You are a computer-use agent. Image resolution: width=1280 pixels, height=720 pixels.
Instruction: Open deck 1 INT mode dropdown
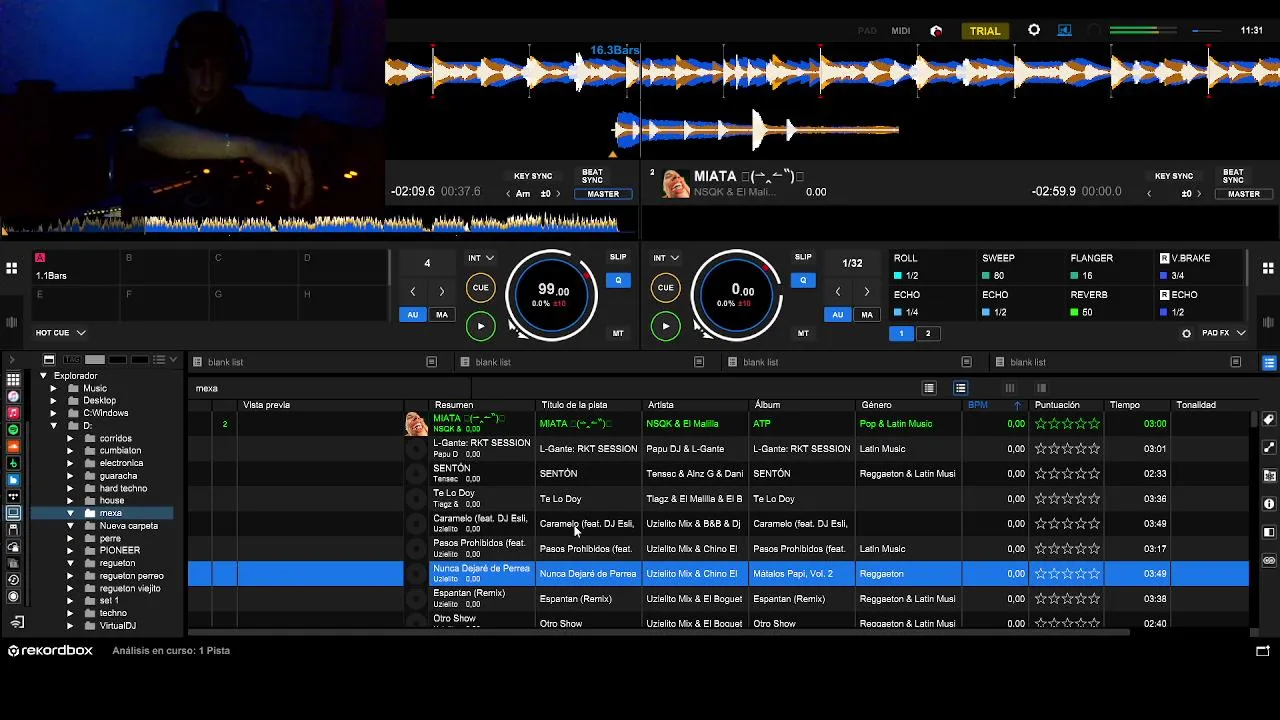point(481,258)
